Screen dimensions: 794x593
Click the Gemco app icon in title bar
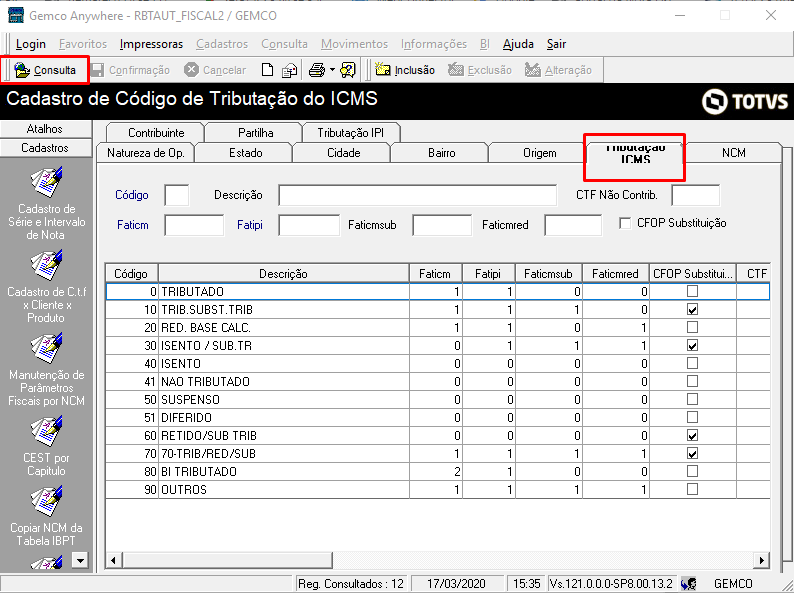click(16, 15)
